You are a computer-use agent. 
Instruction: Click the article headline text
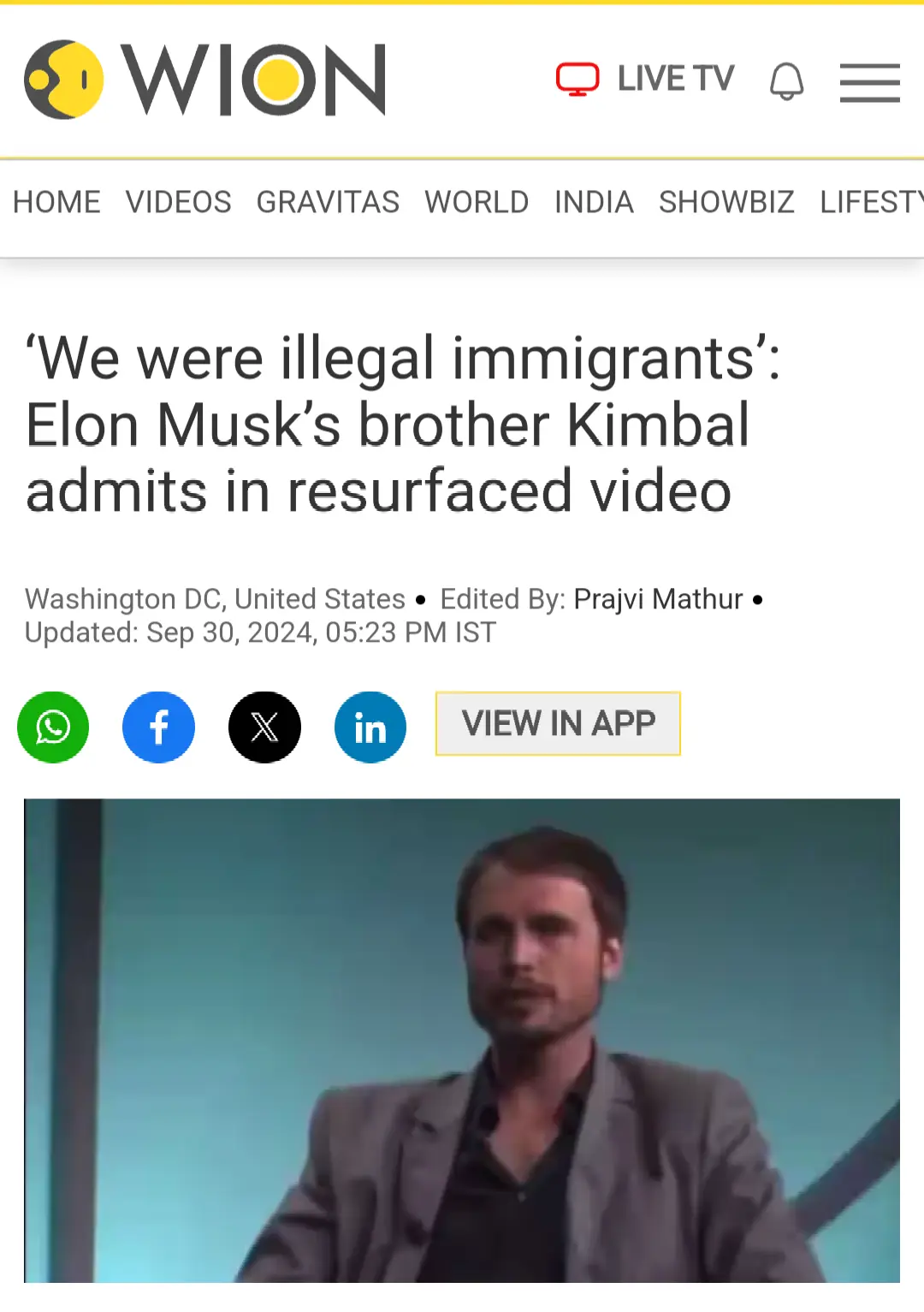[x=402, y=425]
